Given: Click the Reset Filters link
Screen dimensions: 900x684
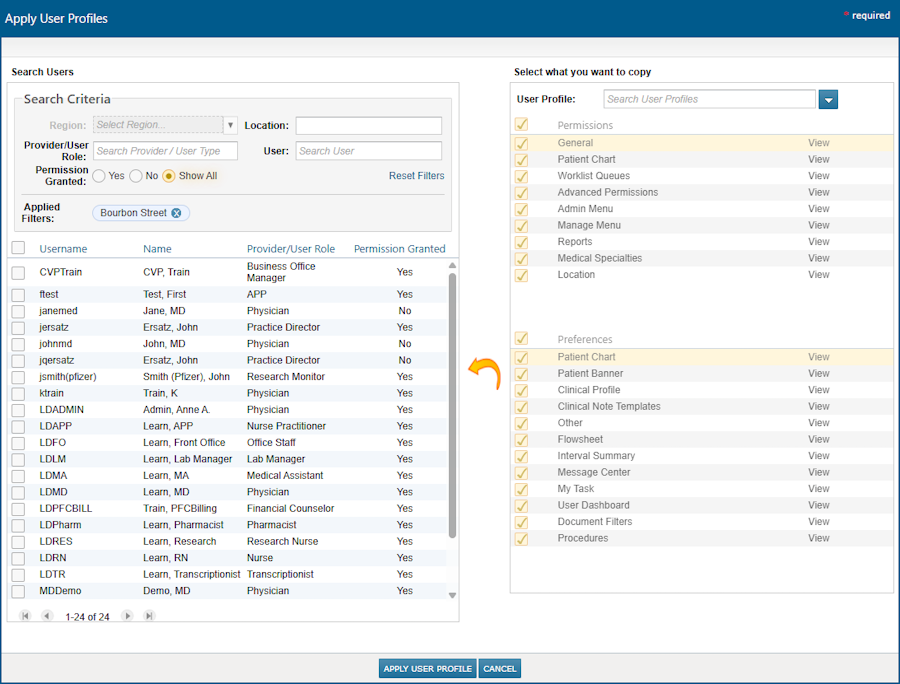Looking at the screenshot, I should pyautogui.click(x=416, y=176).
